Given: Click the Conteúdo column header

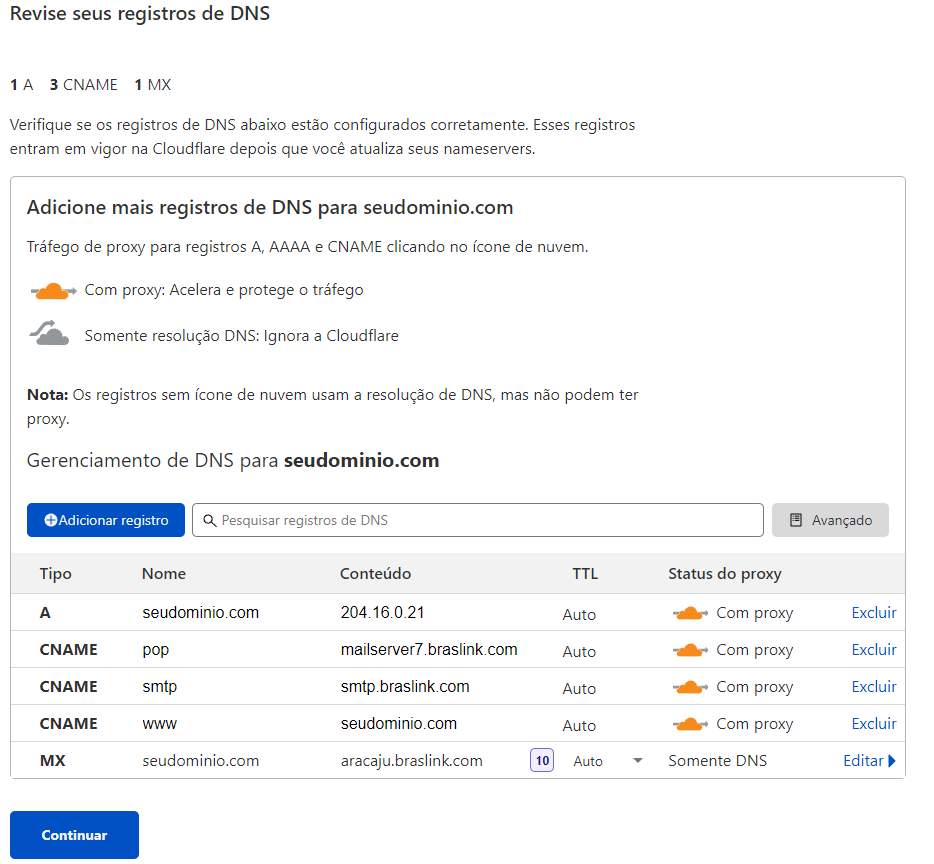Looking at the screenshot, I should 375,574.
